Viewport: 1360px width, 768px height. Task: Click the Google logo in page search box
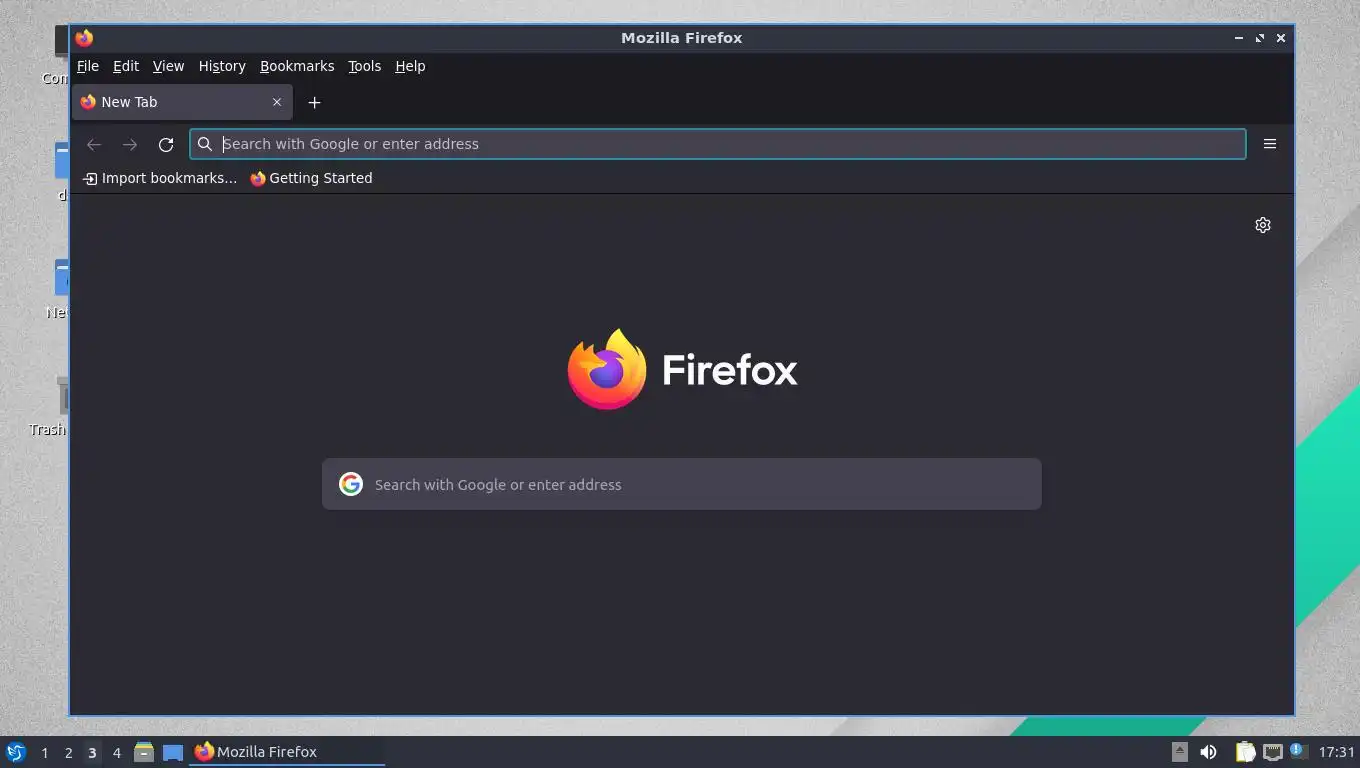[x=351, y=484]
